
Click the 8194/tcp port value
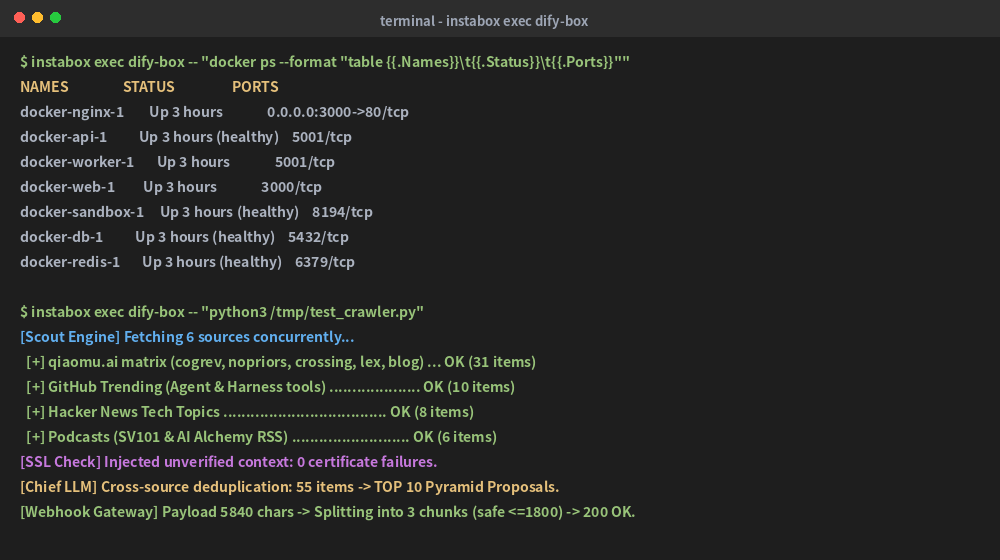pyautogui.click(x=342, y=212)
